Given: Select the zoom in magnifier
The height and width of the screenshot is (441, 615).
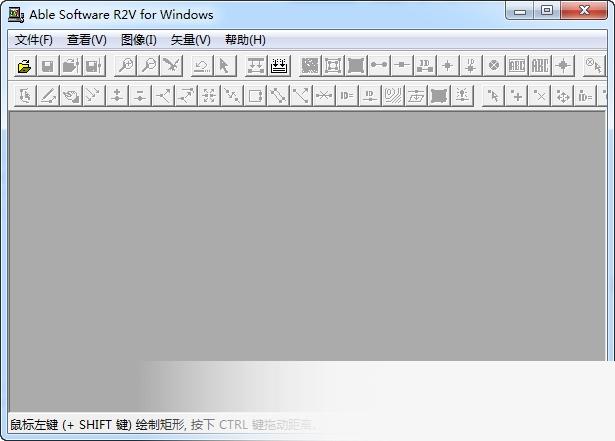Looking at the screenshot, I should [x=126, y=66].
